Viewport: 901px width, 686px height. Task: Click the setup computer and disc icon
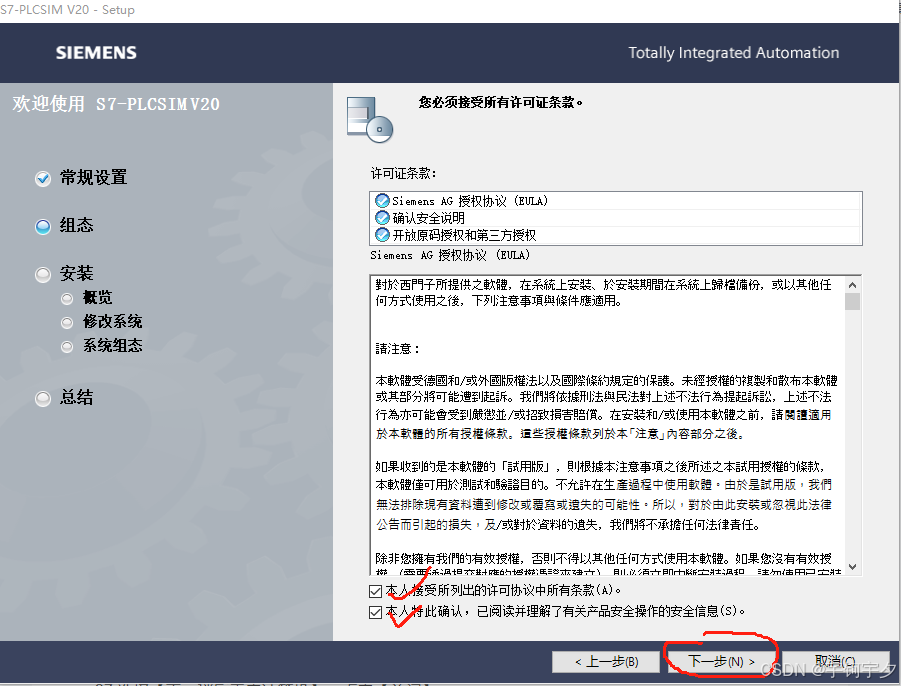(x=370, y=120)
